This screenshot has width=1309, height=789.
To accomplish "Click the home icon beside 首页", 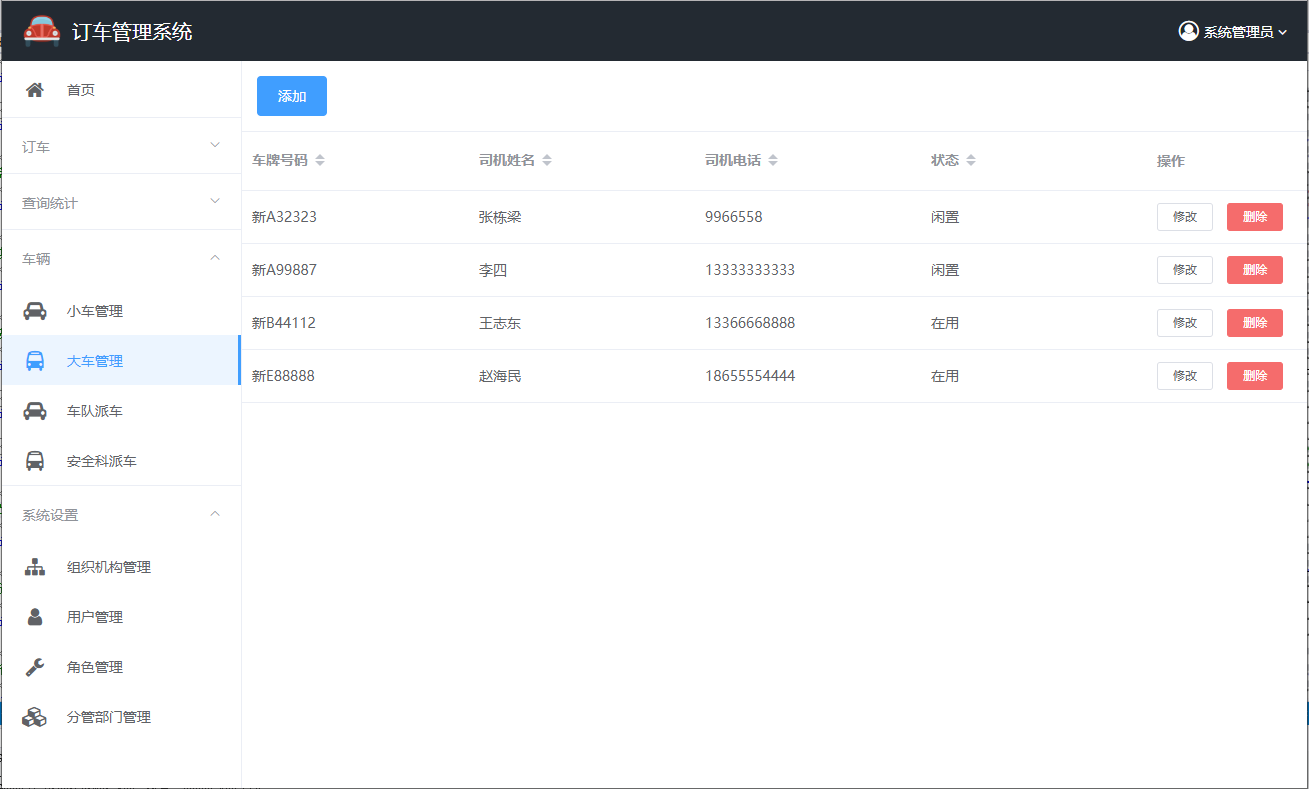I will pyautogui.click(x=35, y=90).
